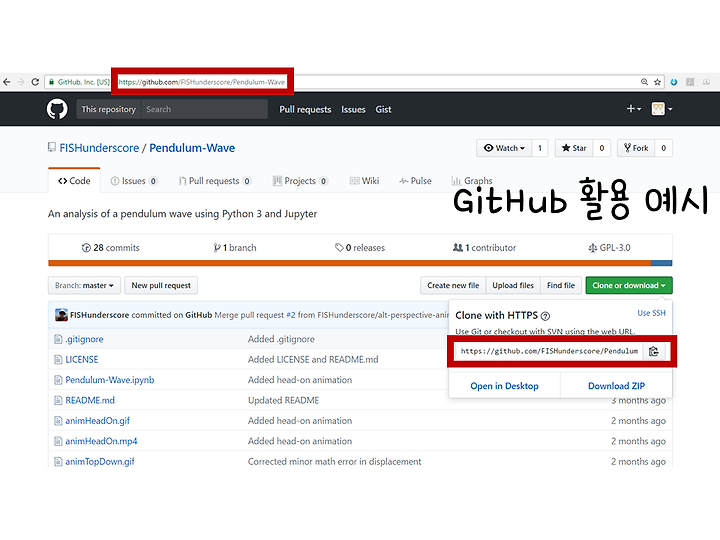Click the This repository search scope
The width and height of the screenshot is (720, 540).
(109, 109)
